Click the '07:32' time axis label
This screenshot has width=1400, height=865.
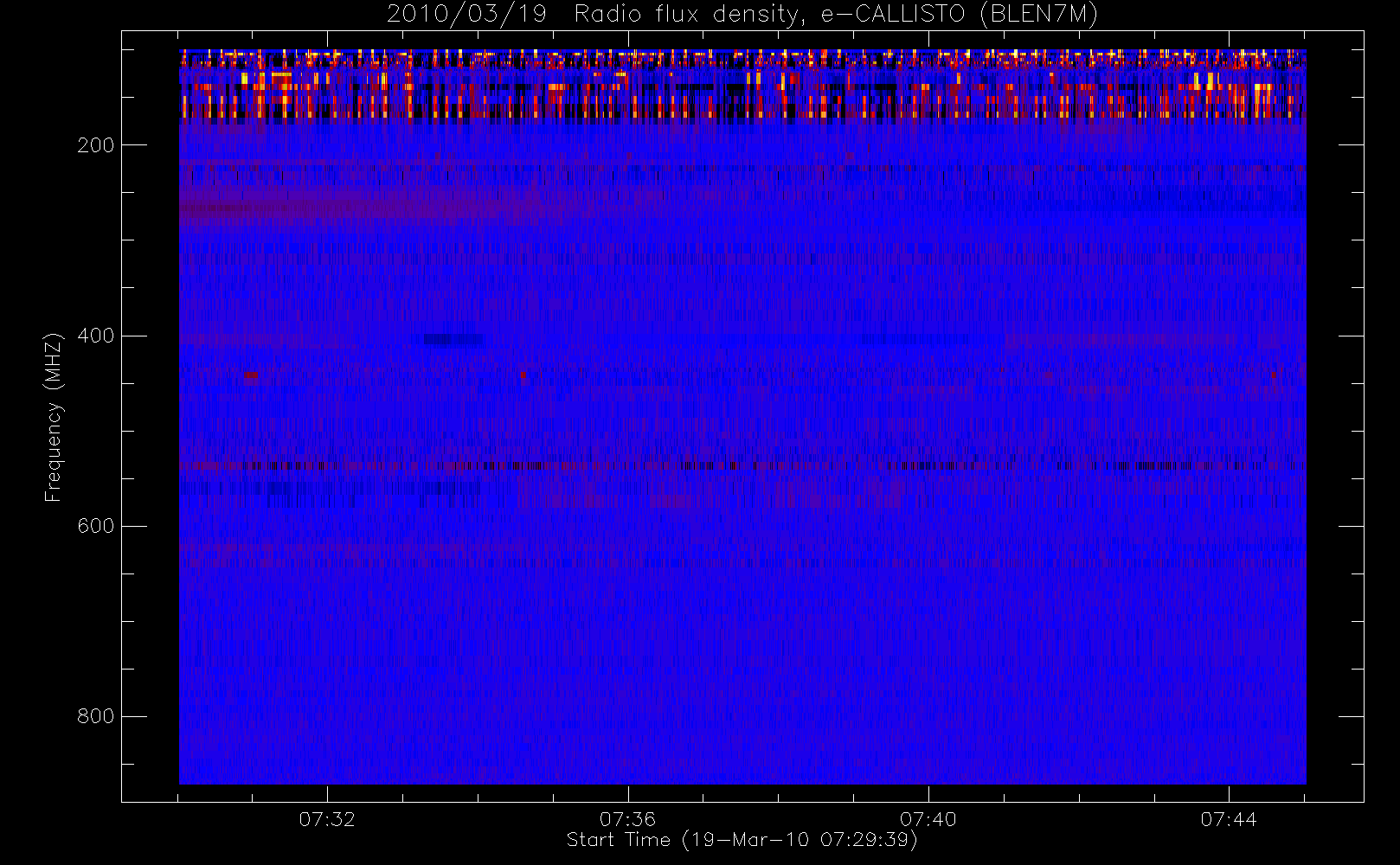[327, 819]
